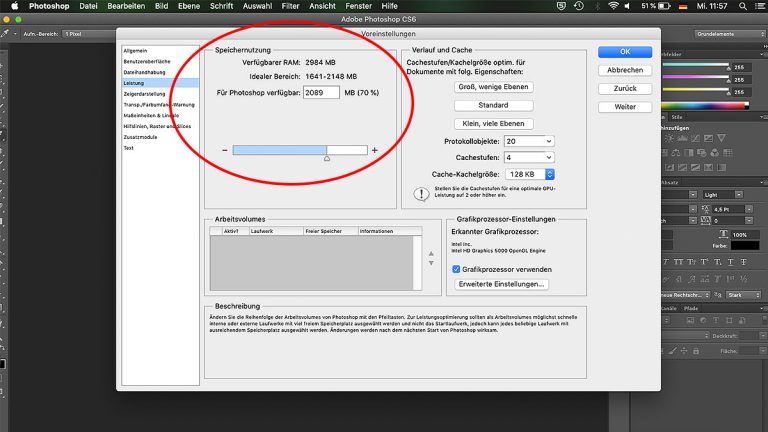Click the Abbrechen button
The width and height of the screenshot is (768, 432).
(x=624, y=70)
